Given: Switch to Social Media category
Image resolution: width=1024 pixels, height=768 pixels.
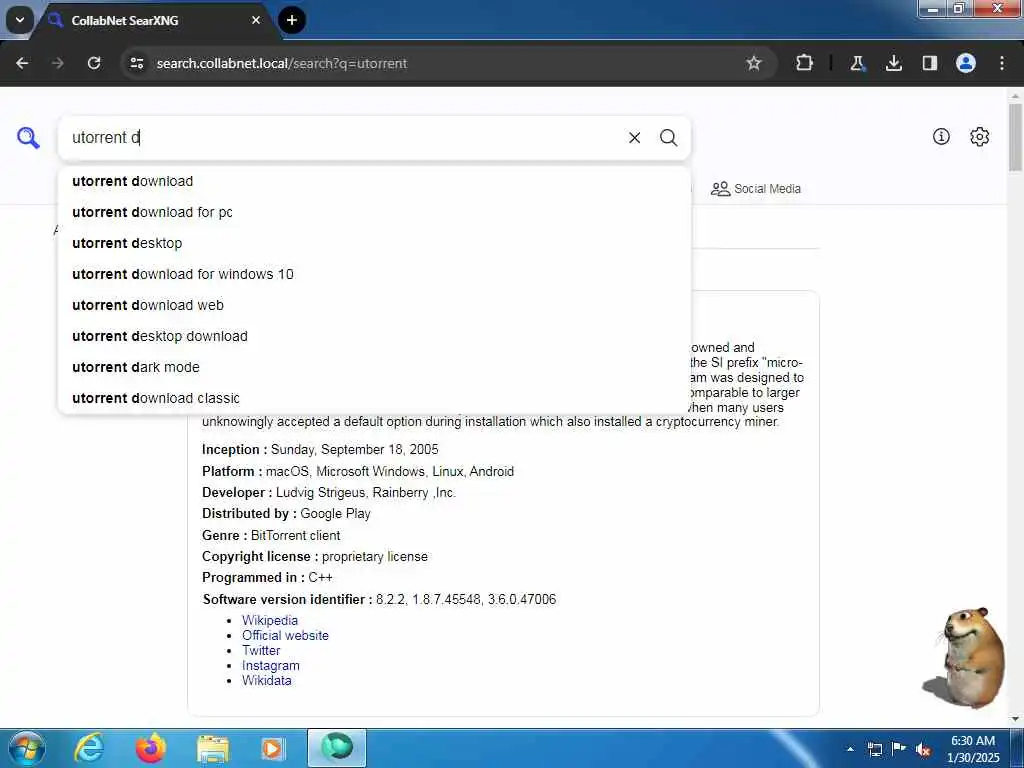Looking at the screenshot, I should tap(756, 189).
